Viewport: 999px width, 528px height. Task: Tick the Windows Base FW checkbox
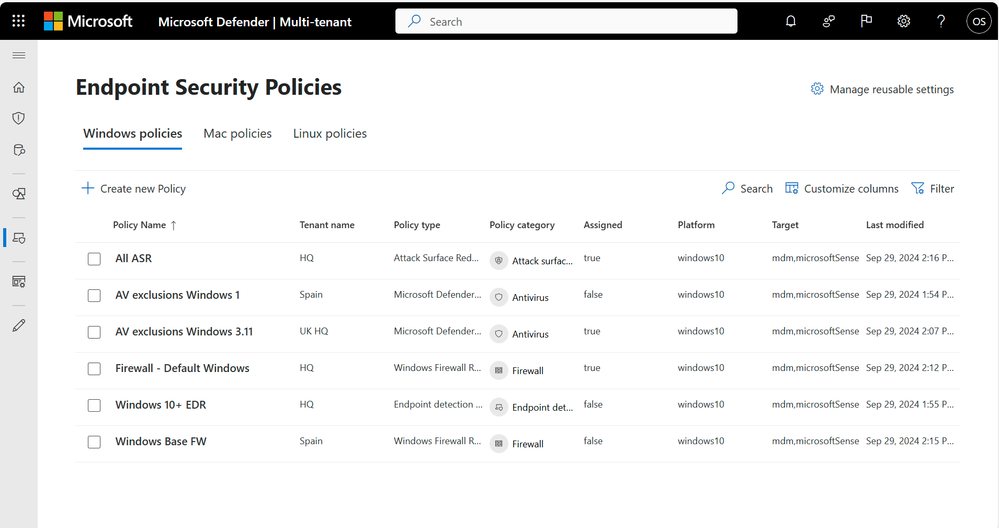[x=94, y=442]
